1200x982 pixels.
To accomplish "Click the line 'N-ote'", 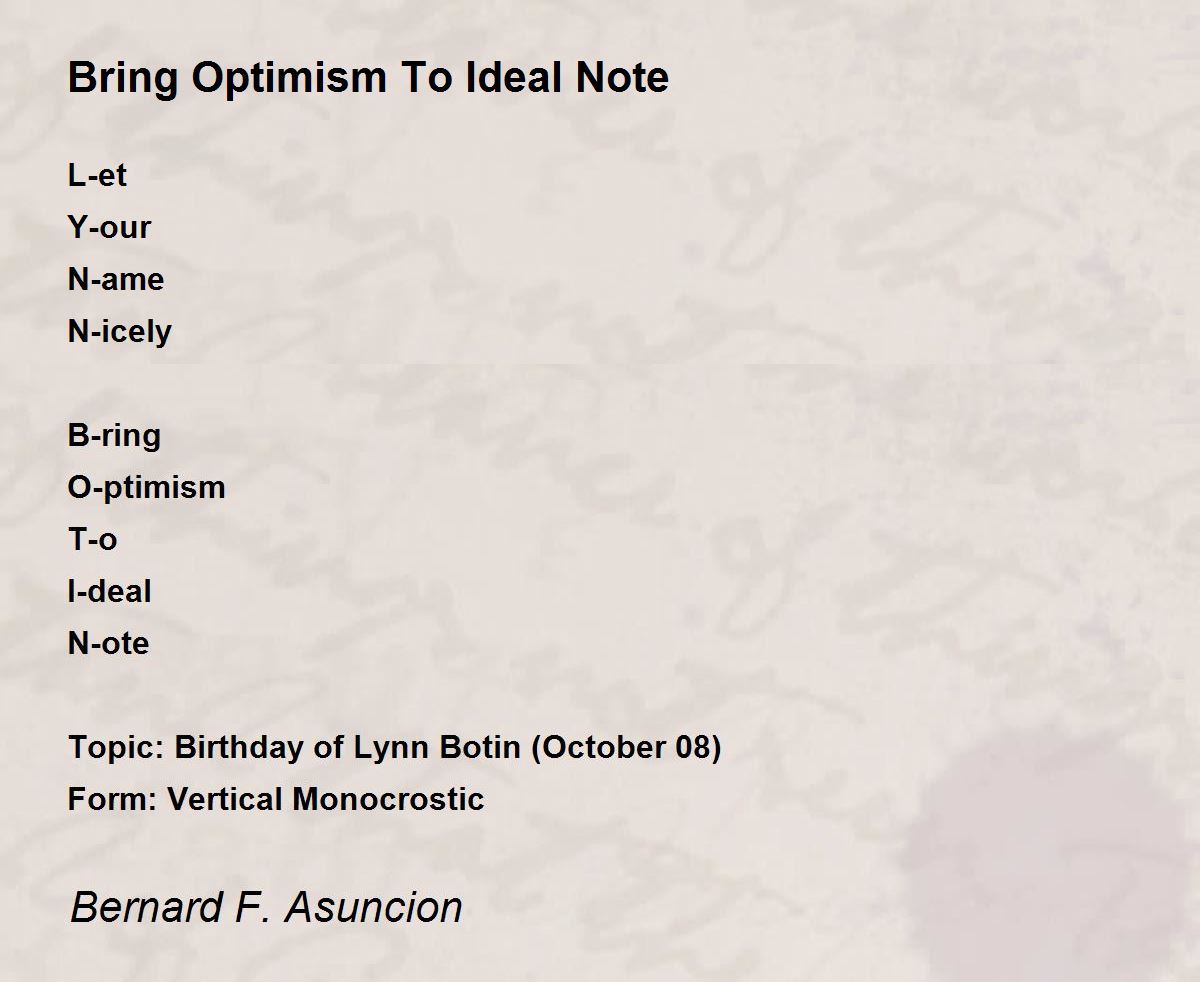I will (x=108, y=643).
